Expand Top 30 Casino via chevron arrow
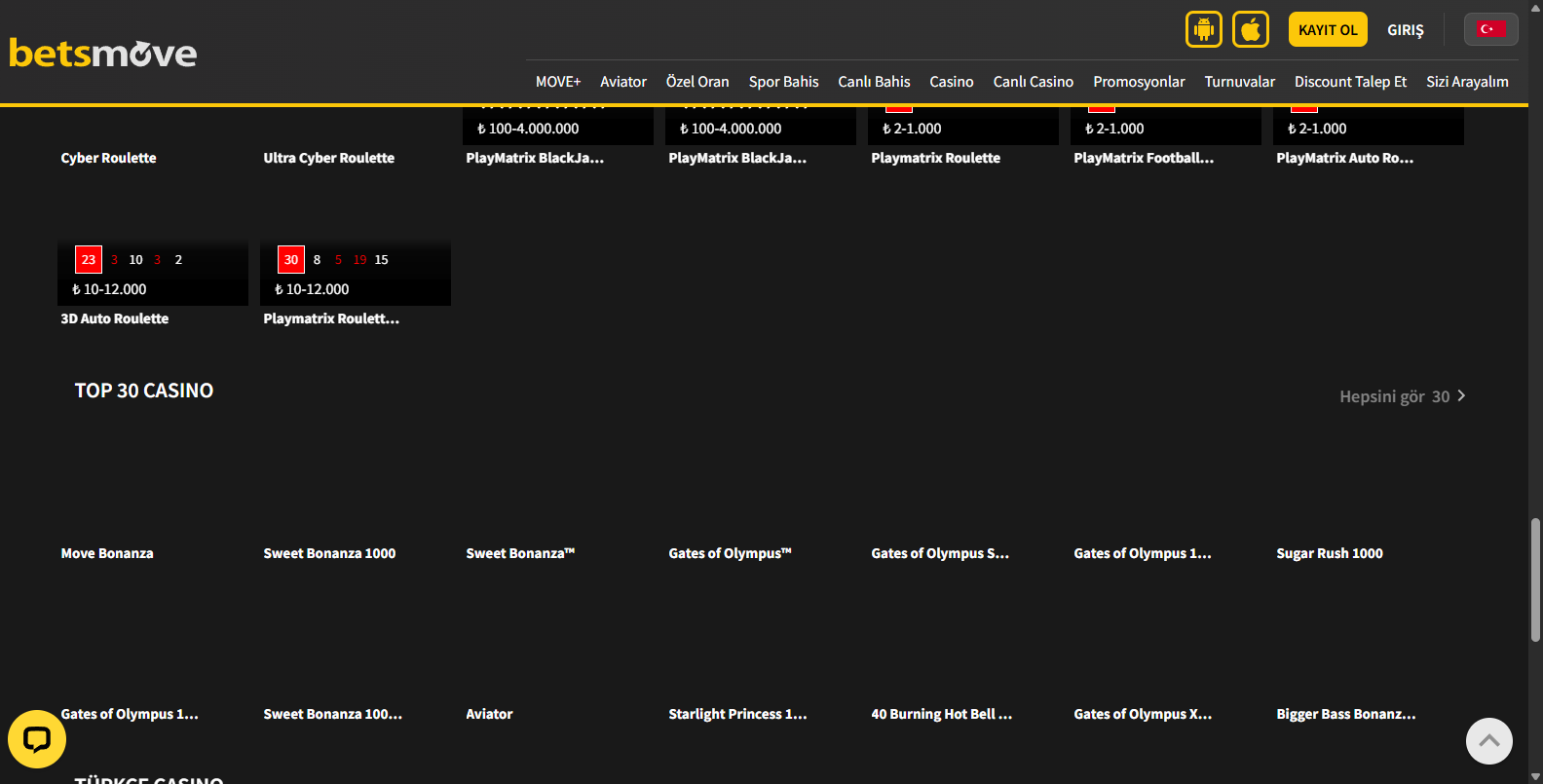1543x784 pixels. tap(1461, 395)
